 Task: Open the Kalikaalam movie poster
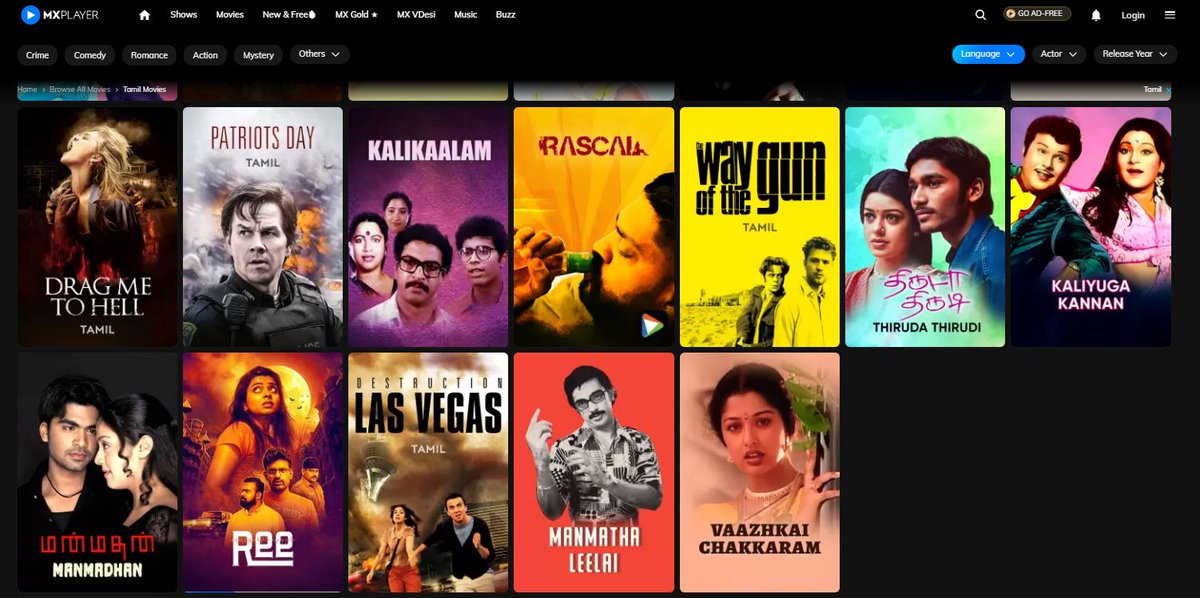click(x=428, y=227)
